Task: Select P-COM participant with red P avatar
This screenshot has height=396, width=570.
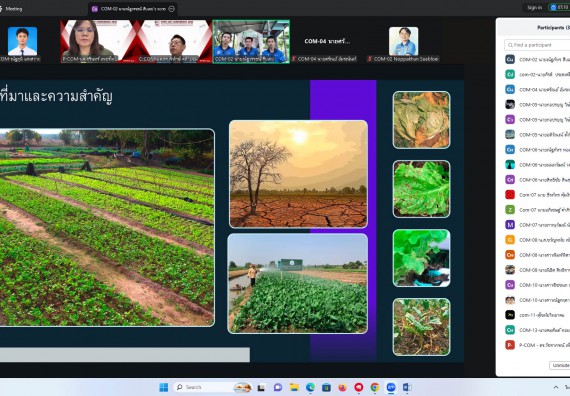Action: tap(537, 345)
